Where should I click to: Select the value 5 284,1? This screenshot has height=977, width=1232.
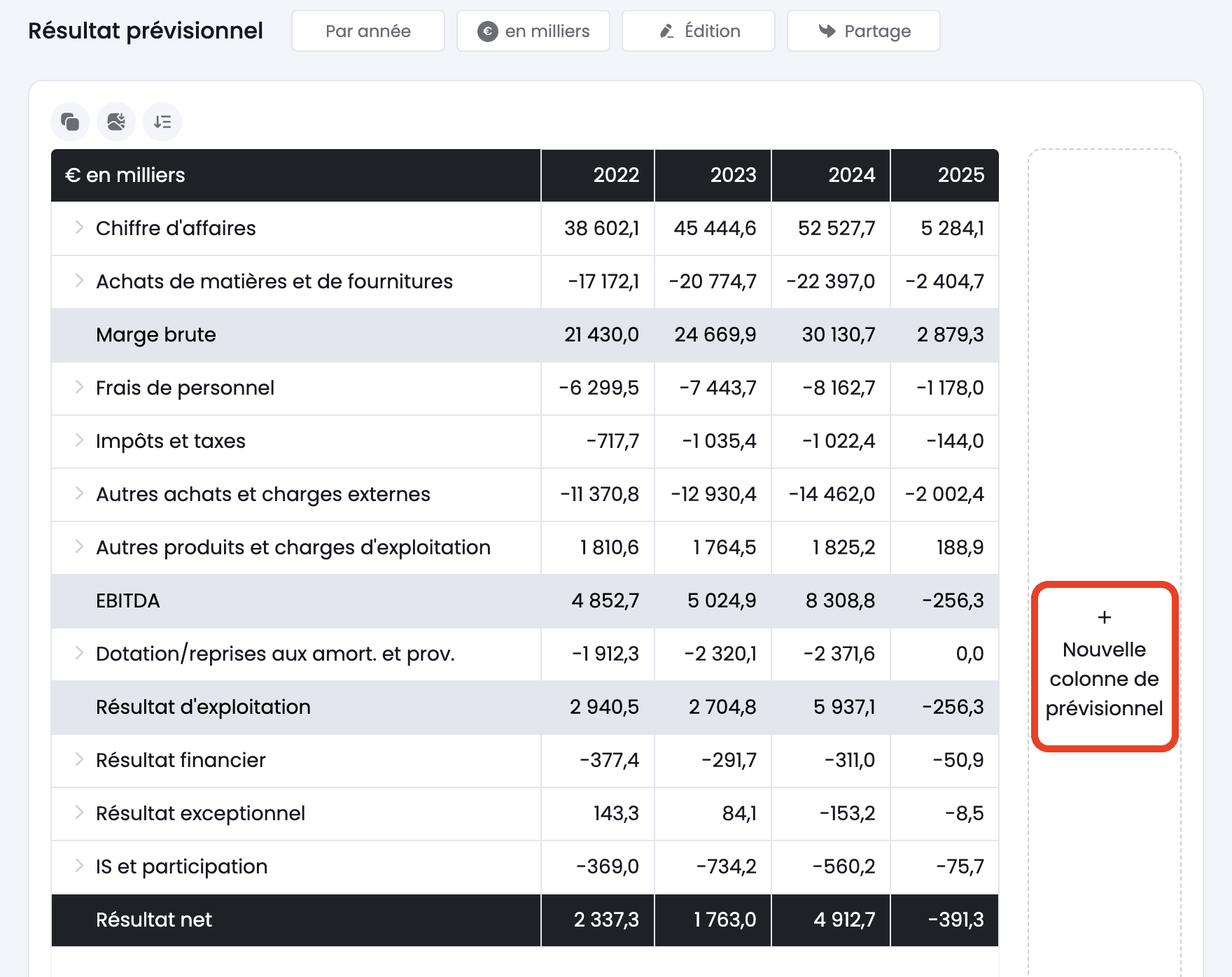point(953,228)
